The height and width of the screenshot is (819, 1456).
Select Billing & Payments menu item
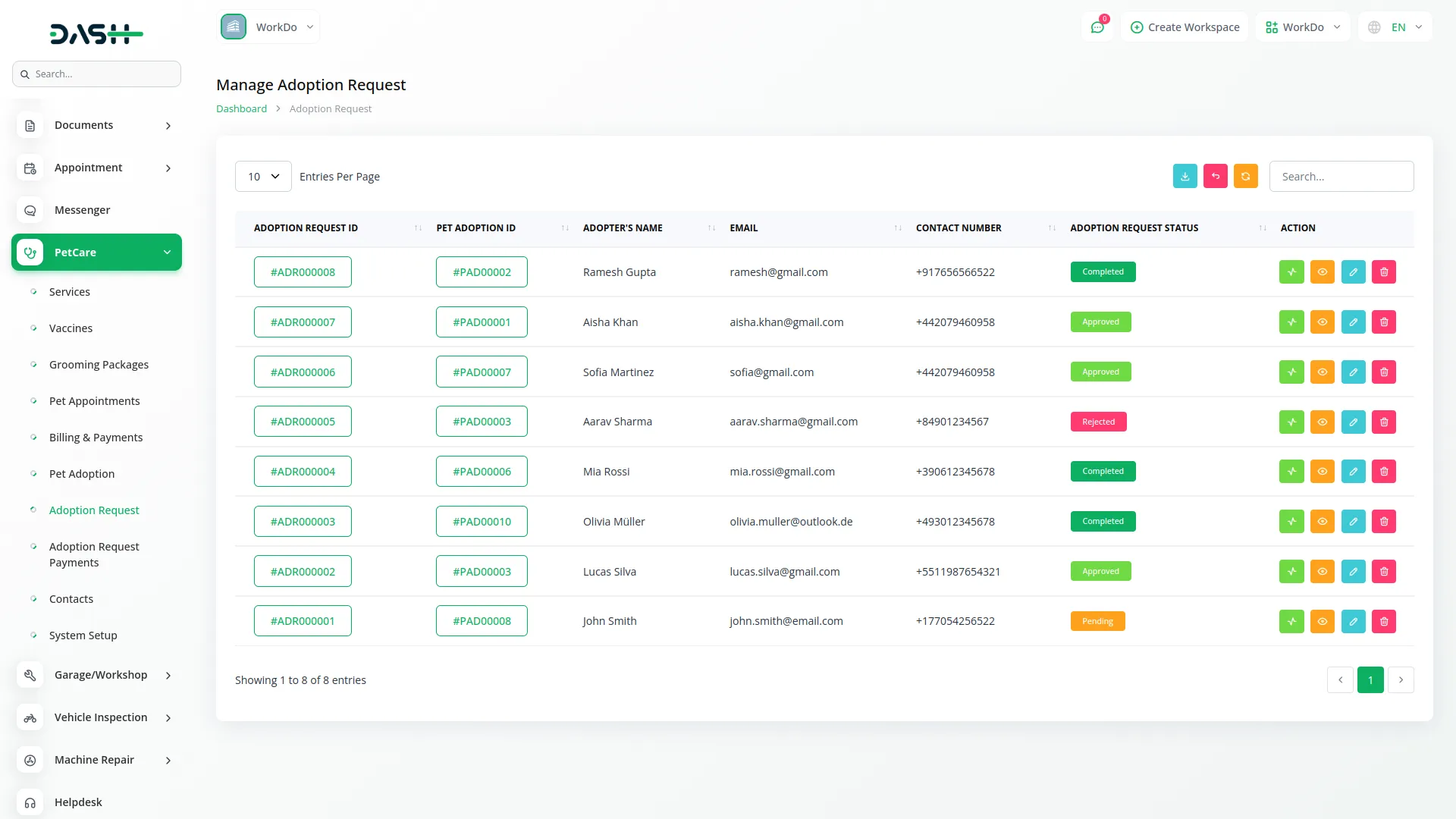(96, 438)
